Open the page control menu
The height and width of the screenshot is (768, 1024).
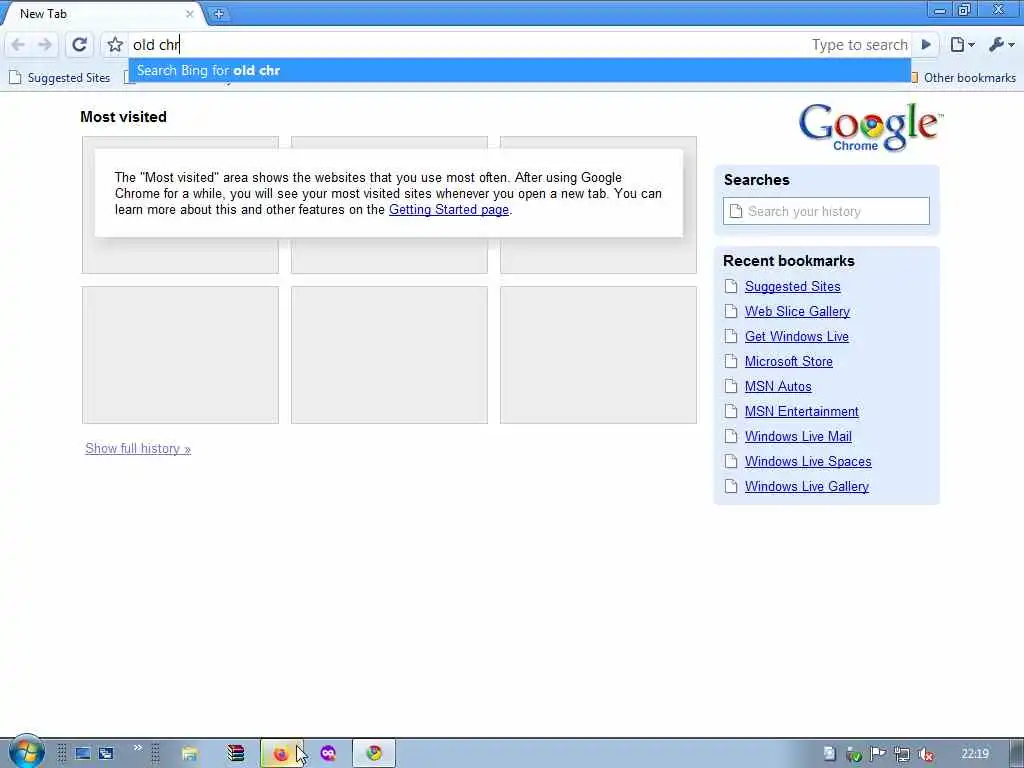point(962,45)
